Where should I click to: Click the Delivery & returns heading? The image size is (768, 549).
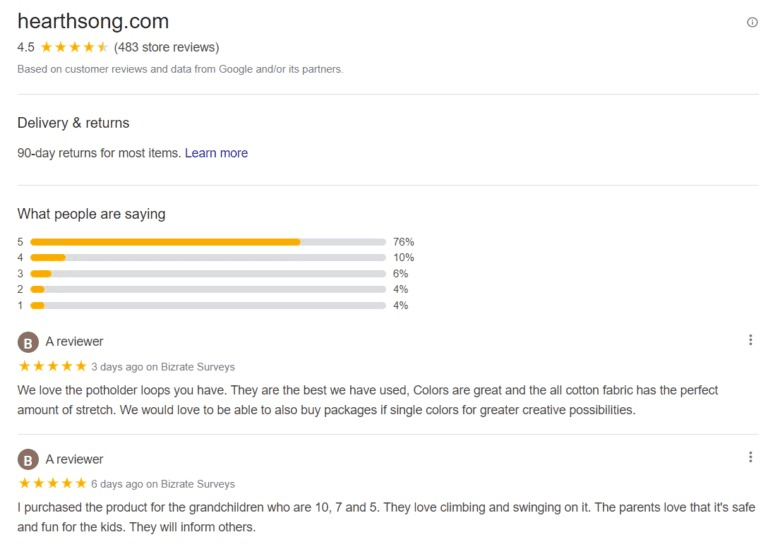[73, 123]
